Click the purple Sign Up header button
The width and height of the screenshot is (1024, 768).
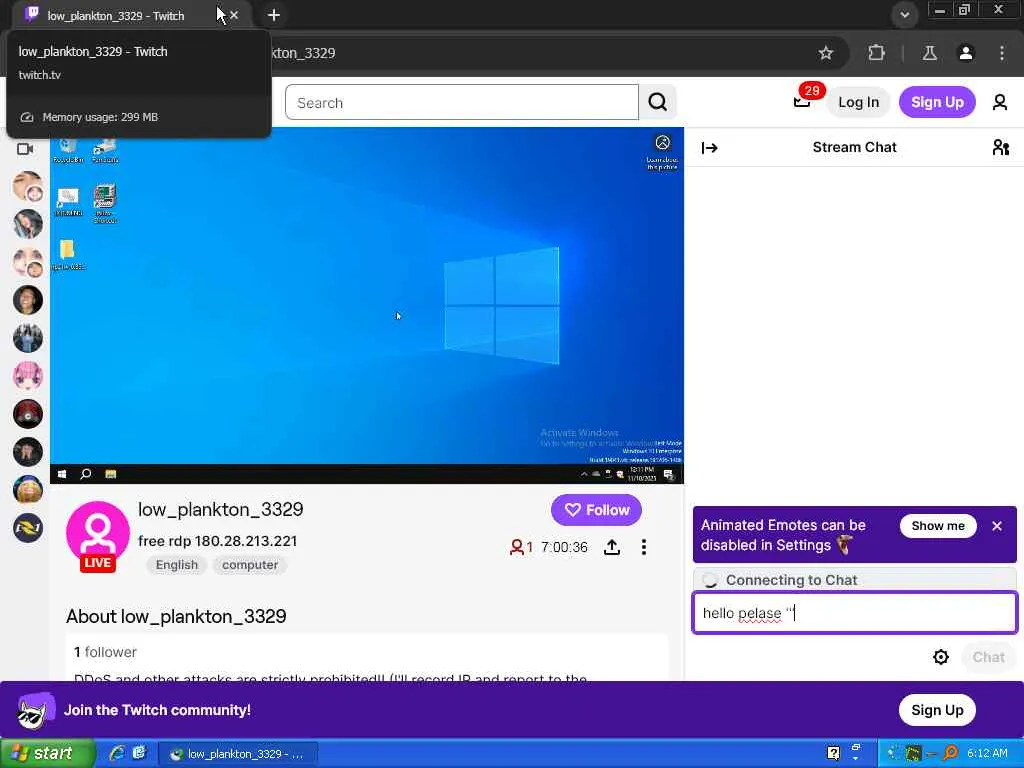tap(937, 102)
